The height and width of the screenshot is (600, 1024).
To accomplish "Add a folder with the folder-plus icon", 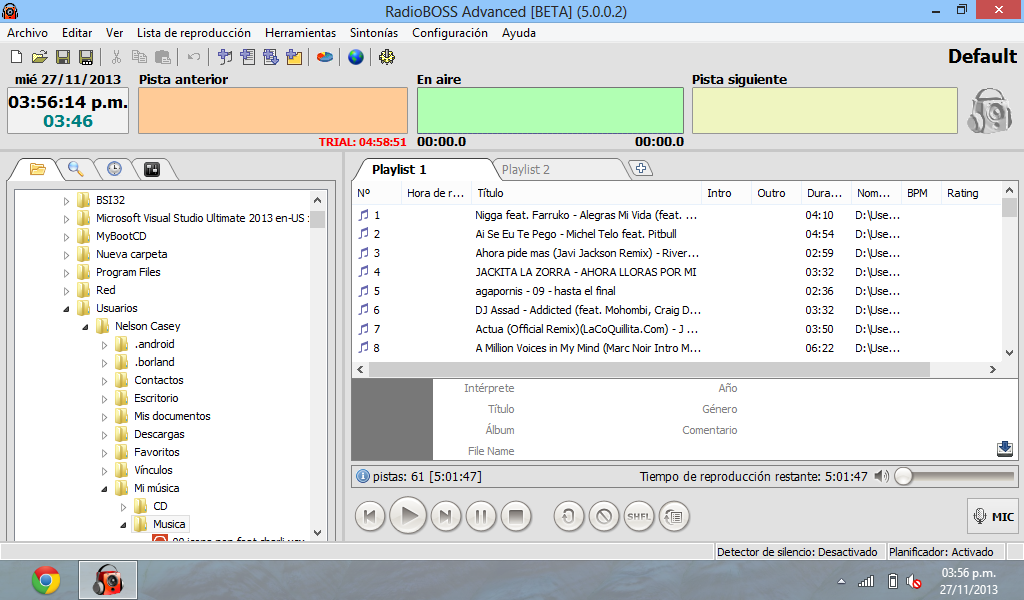I will pyautogui.click(x=294, y=57).
